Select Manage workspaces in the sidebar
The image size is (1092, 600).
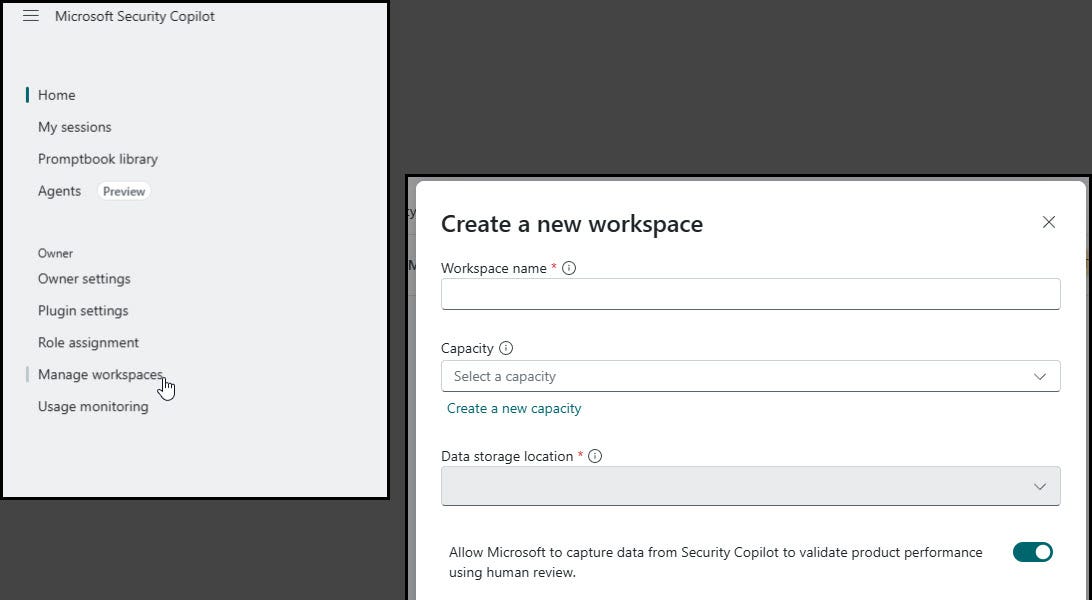click(x=100, y=374)
